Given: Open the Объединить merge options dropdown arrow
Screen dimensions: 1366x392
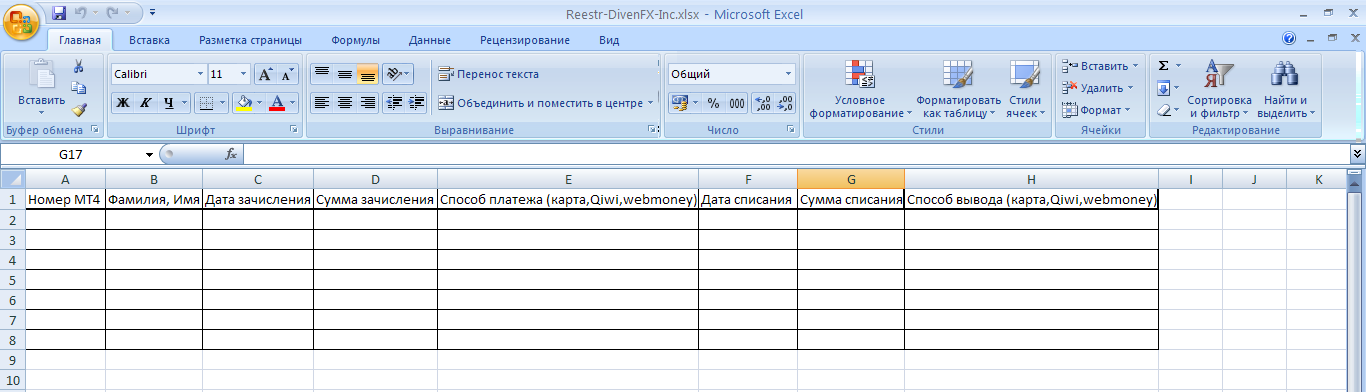Looking at the screenshot, I should click(650, 102).
